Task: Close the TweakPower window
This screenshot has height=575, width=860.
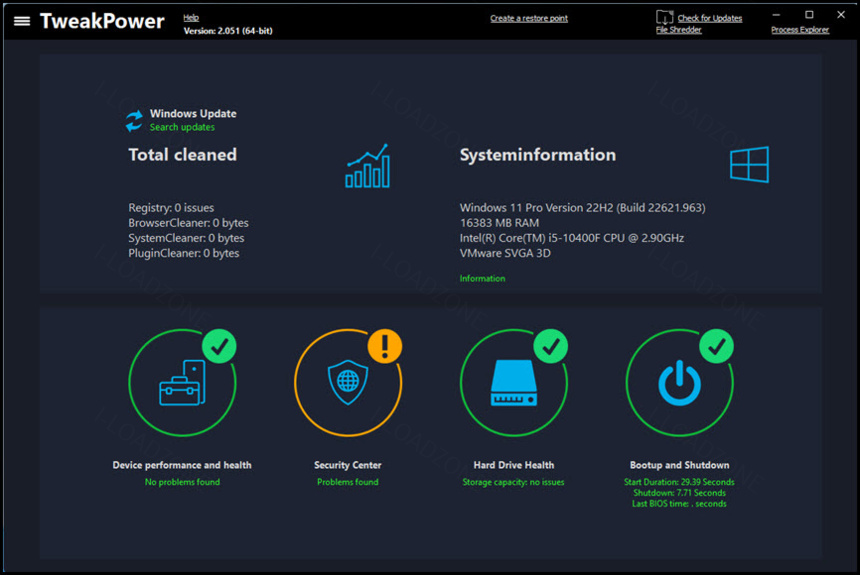Action: click(841, 15)
